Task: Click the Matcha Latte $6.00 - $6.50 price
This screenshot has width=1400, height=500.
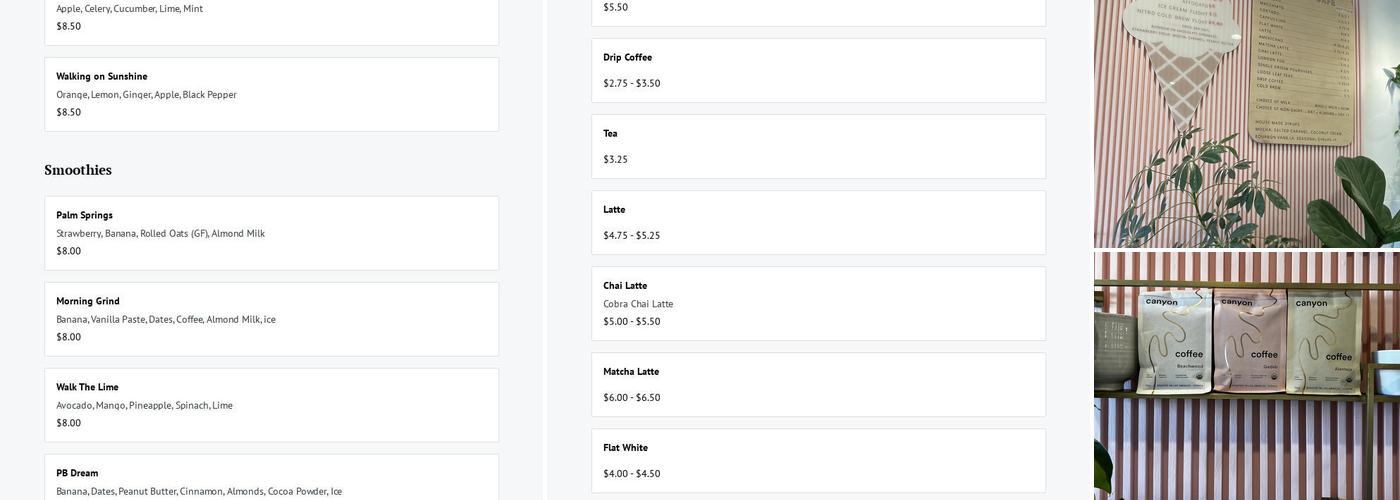Action: click(631, 398)
